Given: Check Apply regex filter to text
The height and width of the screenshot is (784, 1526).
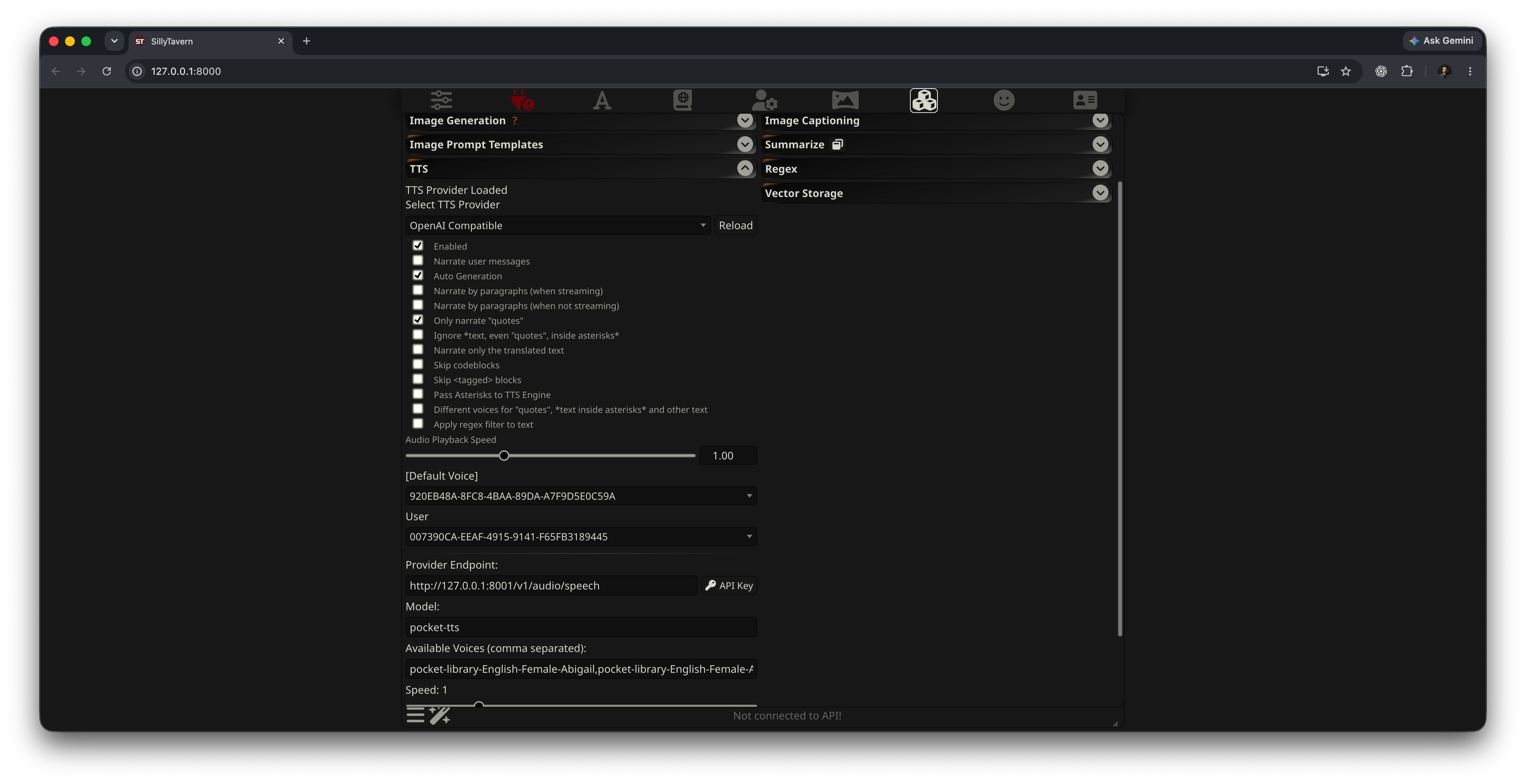Looking at the screenshot, I should (x=418, y=423).
